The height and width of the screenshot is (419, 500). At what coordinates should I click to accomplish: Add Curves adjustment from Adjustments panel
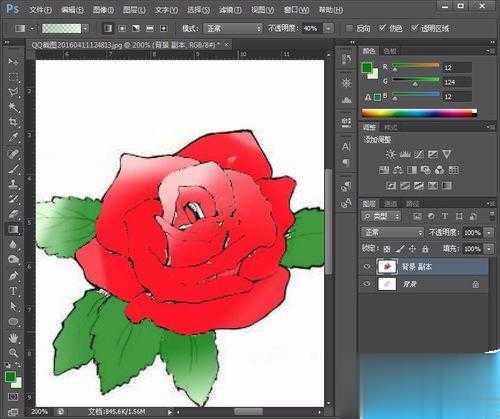point(419,154)
